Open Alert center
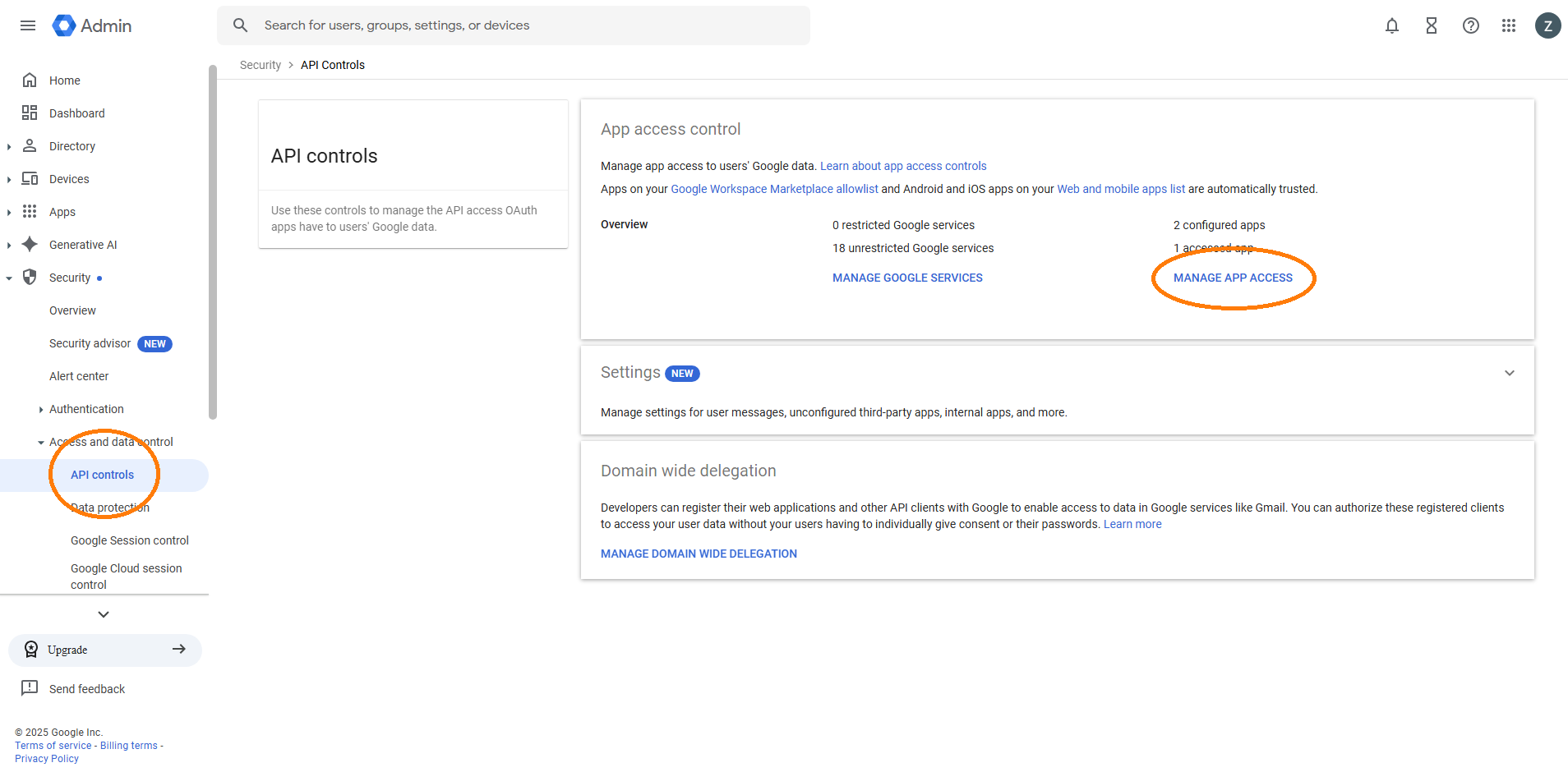Image resolution: width=1568 pixels, height=772 pixels. [79, 376]
